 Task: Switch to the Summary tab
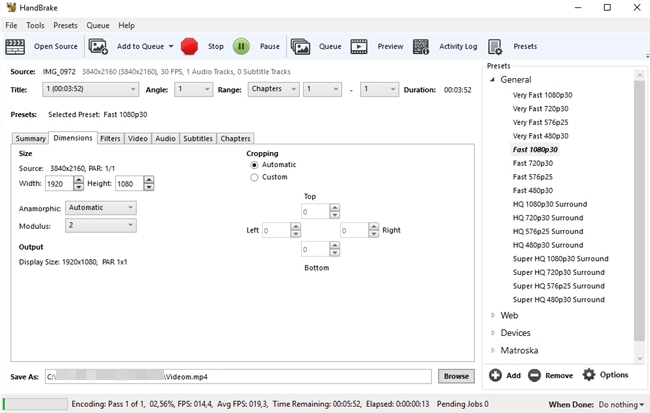[30, 138]
